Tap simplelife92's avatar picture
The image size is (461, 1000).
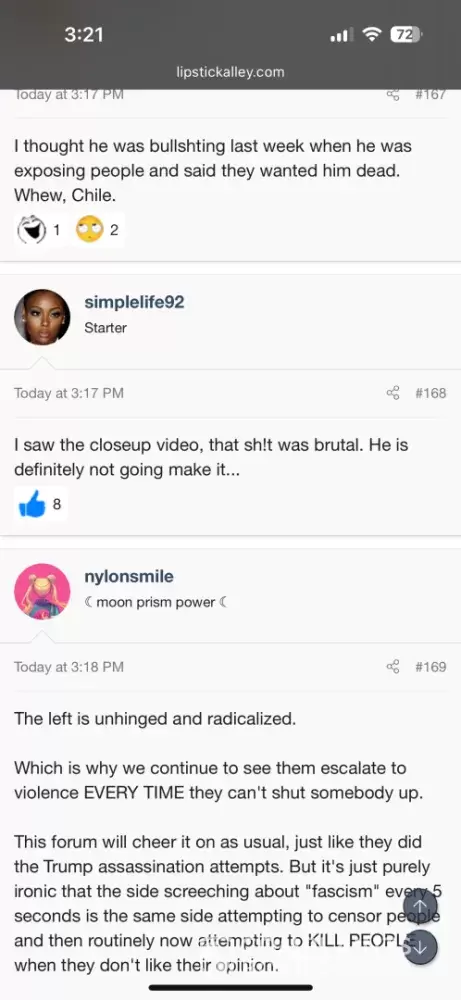(x=42, y=317)
